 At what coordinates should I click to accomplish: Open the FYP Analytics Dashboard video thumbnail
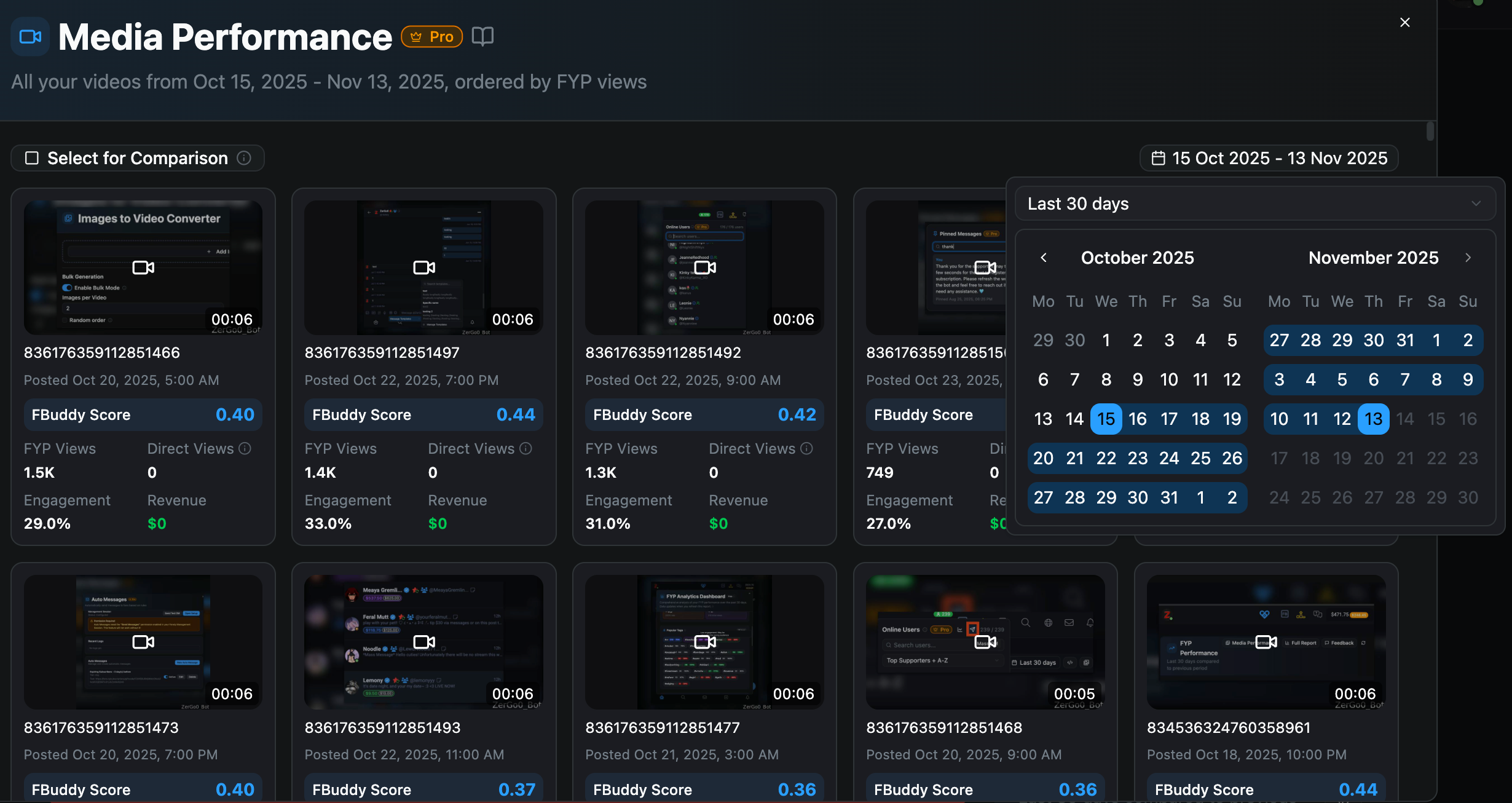coord(704,642)
